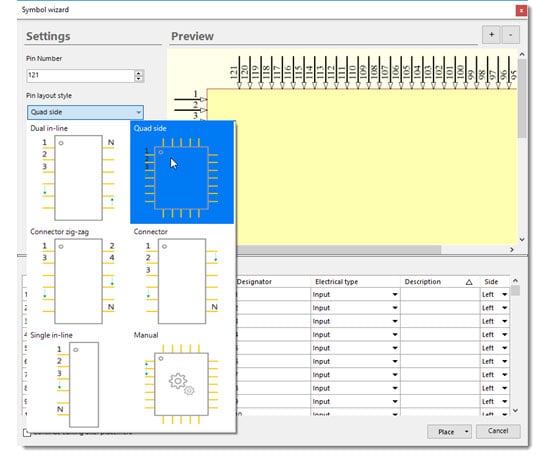This screenshot has height=455, width=555.
Task: Pick the Connector zig-zag layout style
Action: pos(78,276)
